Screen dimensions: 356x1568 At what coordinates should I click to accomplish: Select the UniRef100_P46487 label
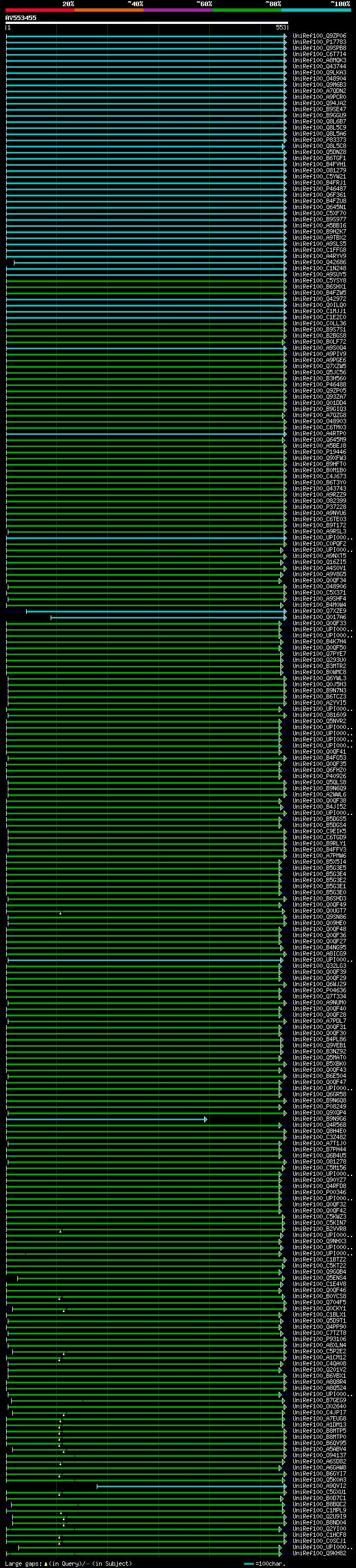coord(319,189)
